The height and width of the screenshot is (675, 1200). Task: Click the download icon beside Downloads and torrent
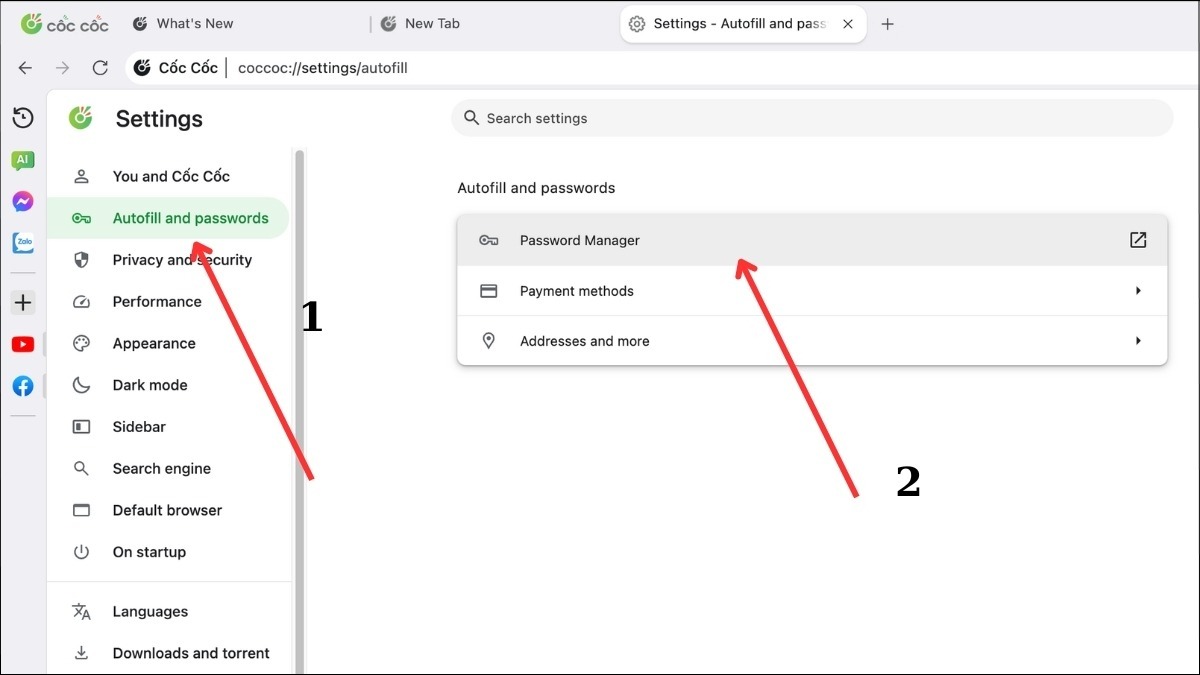[x=82, y=653]
